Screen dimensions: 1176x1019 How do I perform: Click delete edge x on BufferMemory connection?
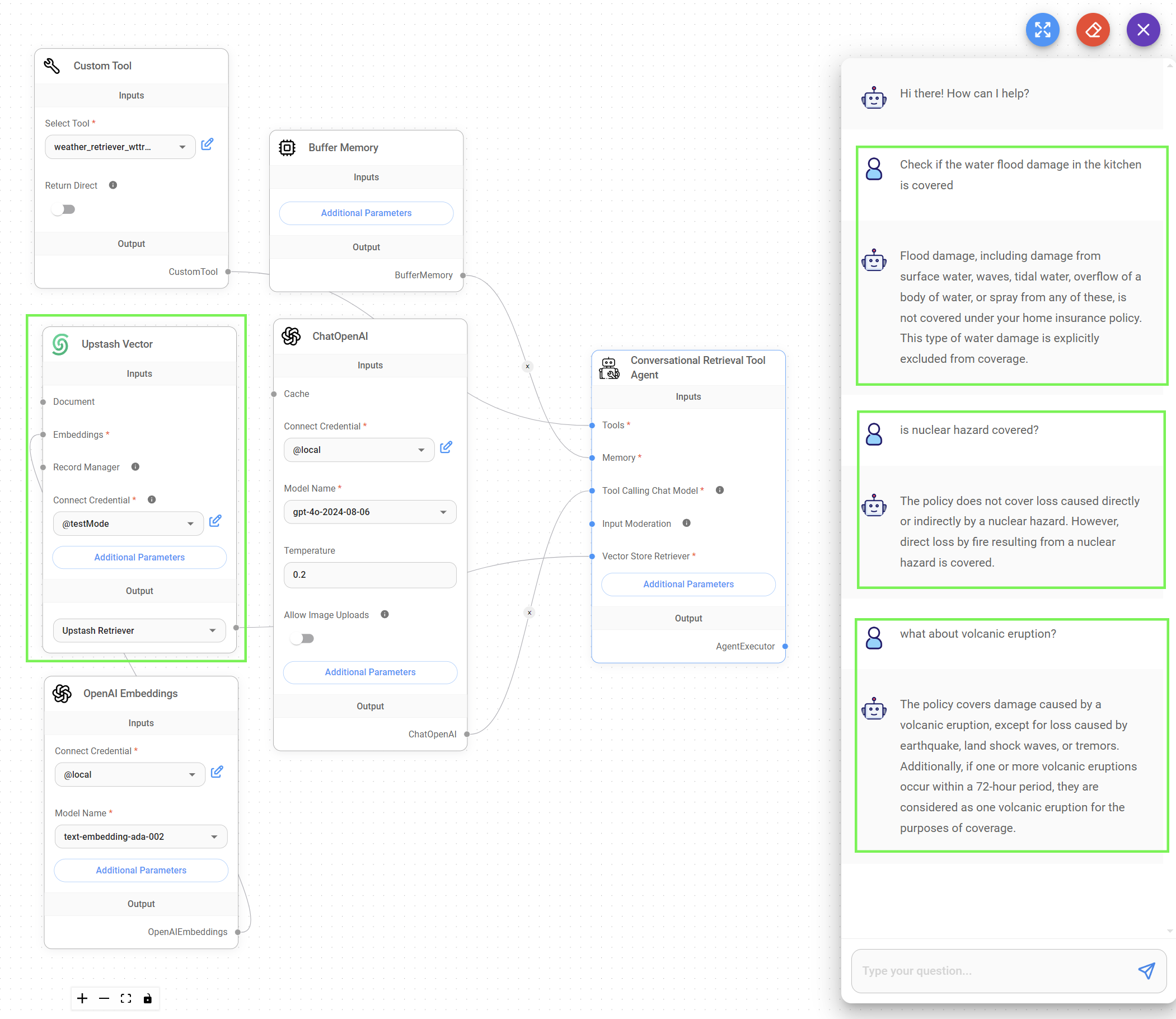coord(527,367)
